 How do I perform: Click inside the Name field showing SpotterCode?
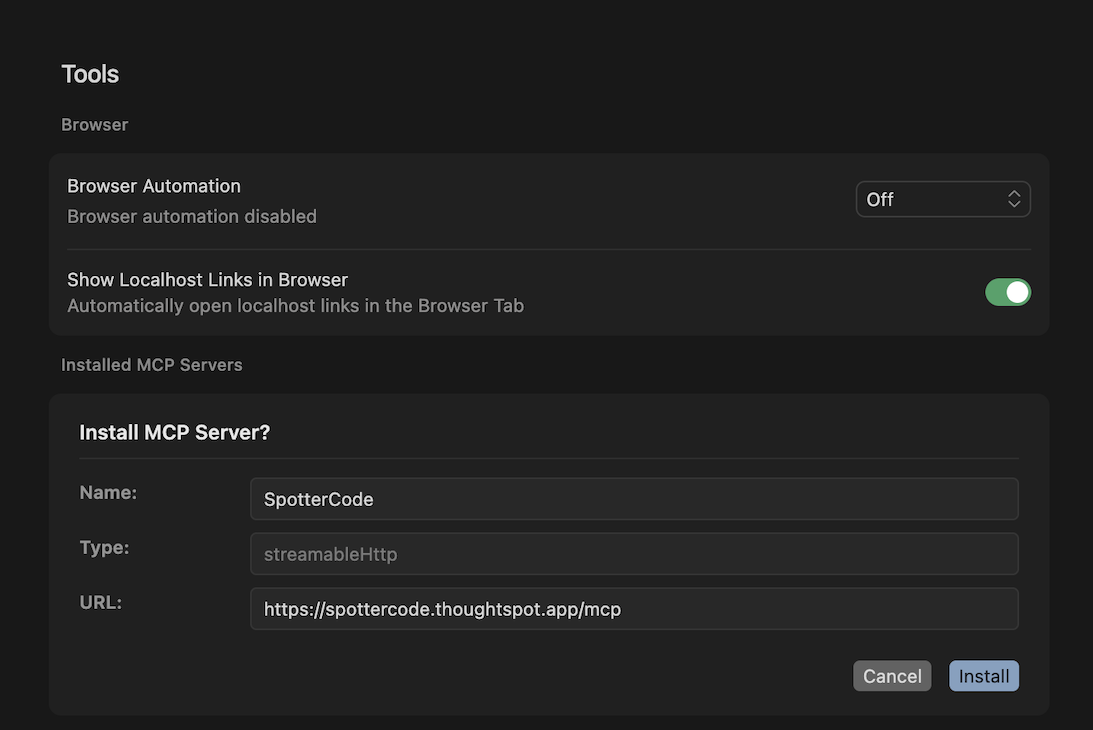click(x=634, y=498)
